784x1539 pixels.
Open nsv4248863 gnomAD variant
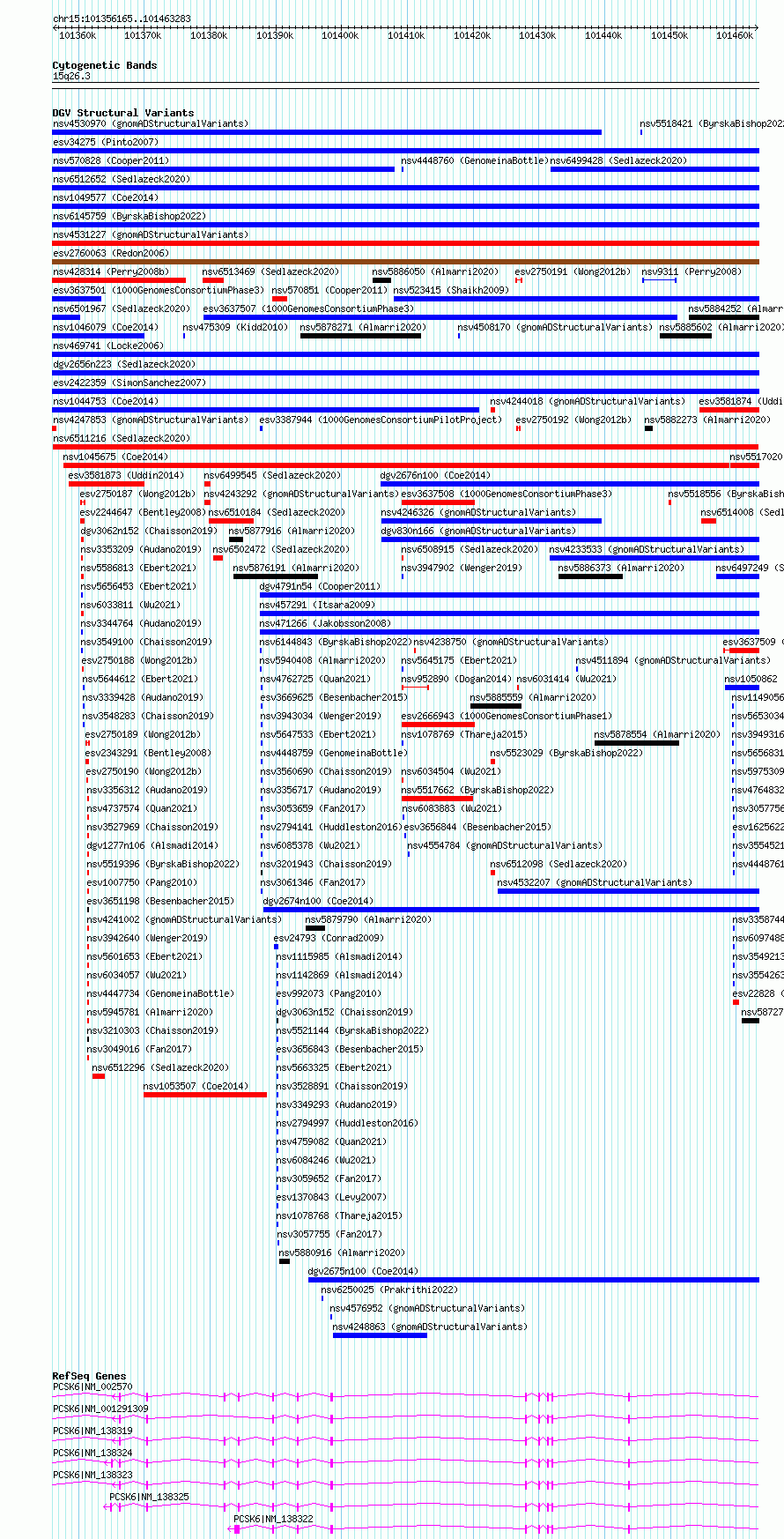pos(431,1327)
